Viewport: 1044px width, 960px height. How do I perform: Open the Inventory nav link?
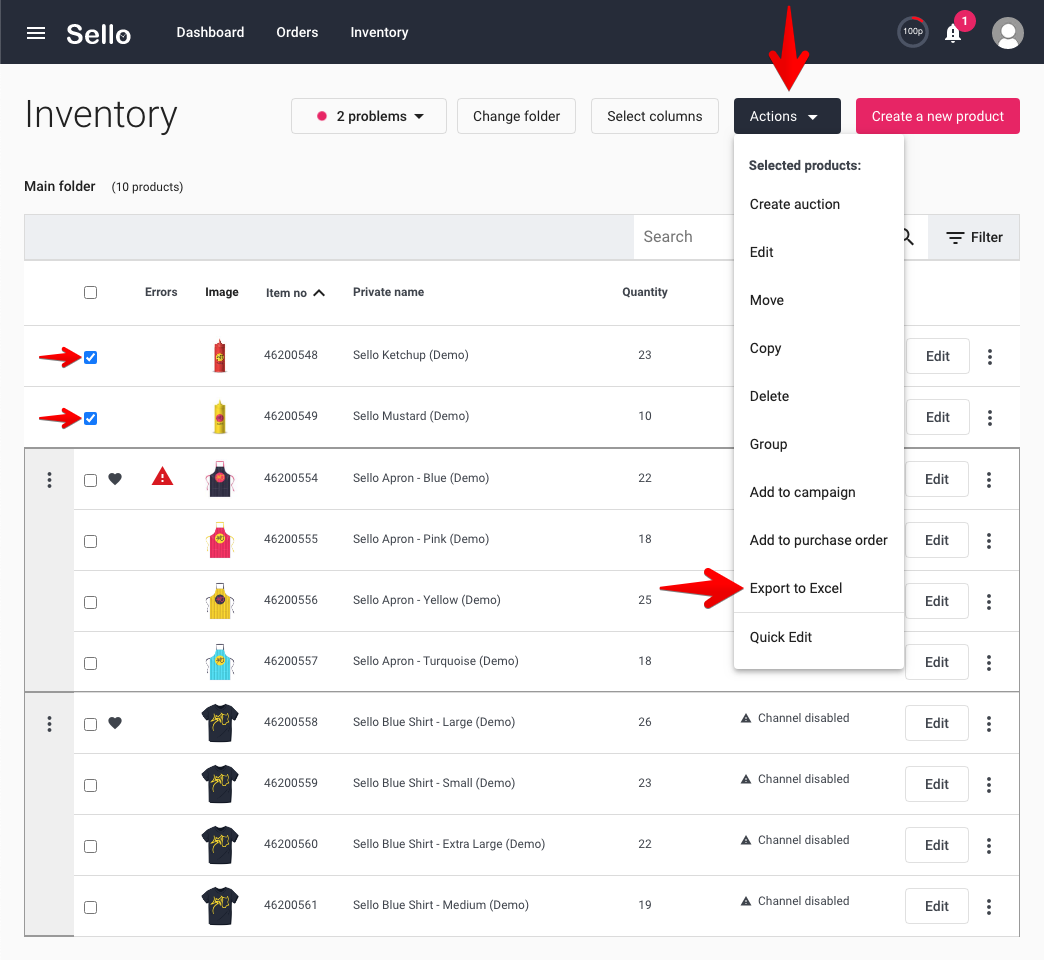click(x=380, y=32)
